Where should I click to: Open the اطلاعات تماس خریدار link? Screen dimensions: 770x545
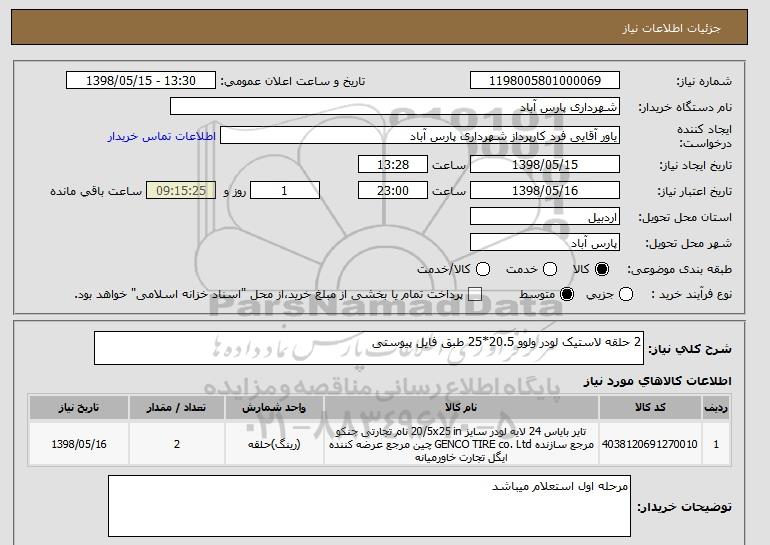pyautogui.click(x=162, y=136)
